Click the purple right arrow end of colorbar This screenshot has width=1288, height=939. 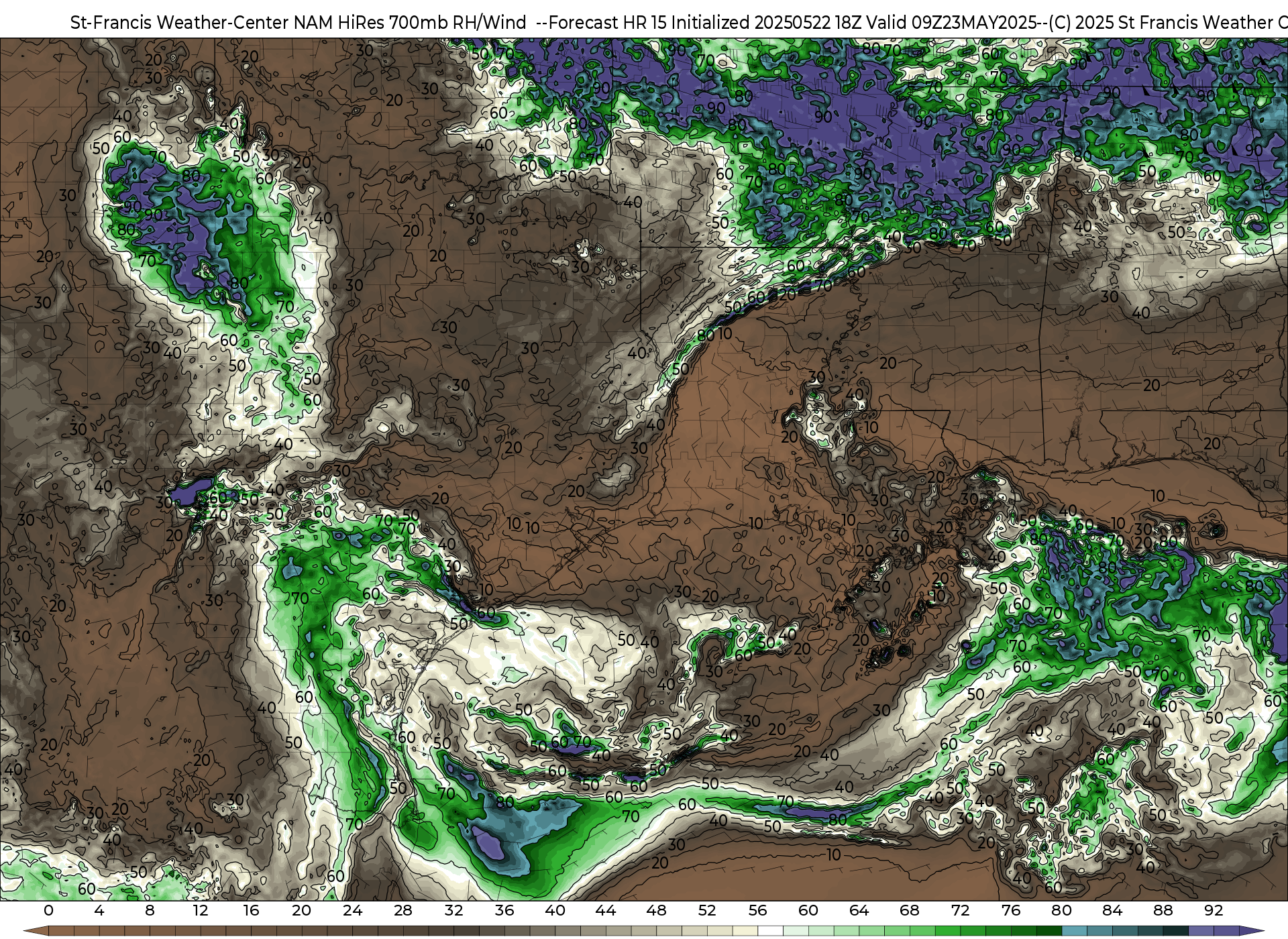(1252, 931)
